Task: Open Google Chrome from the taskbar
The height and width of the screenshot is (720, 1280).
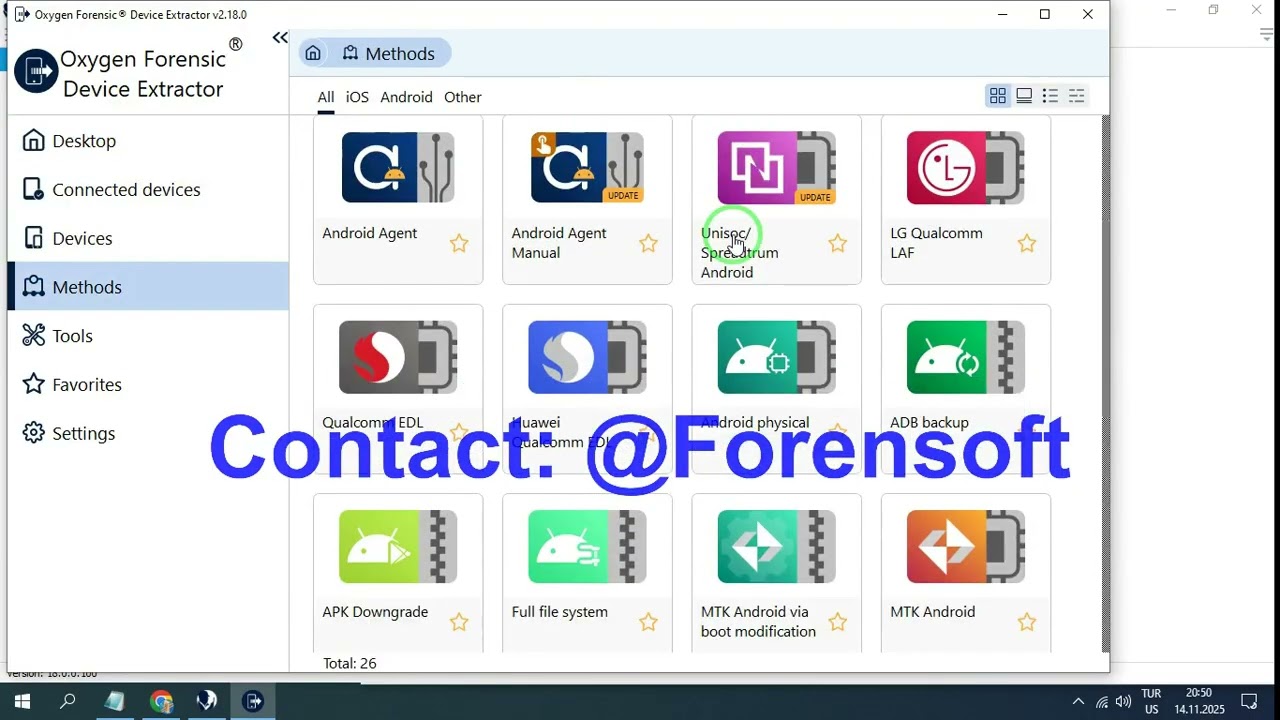Action: click(161, 702)
